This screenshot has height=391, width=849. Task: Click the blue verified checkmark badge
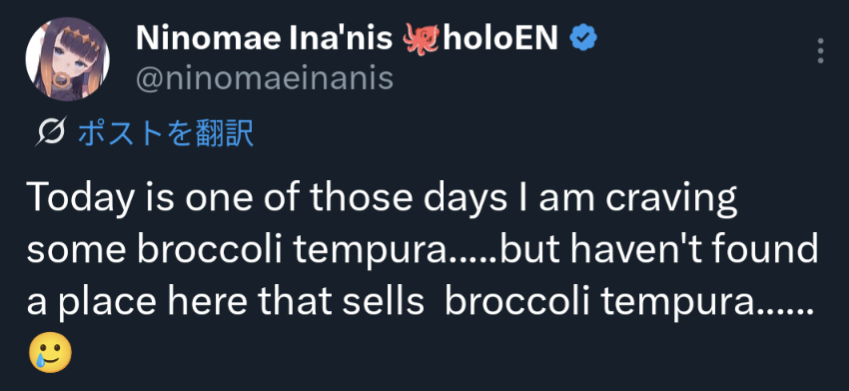583,38
